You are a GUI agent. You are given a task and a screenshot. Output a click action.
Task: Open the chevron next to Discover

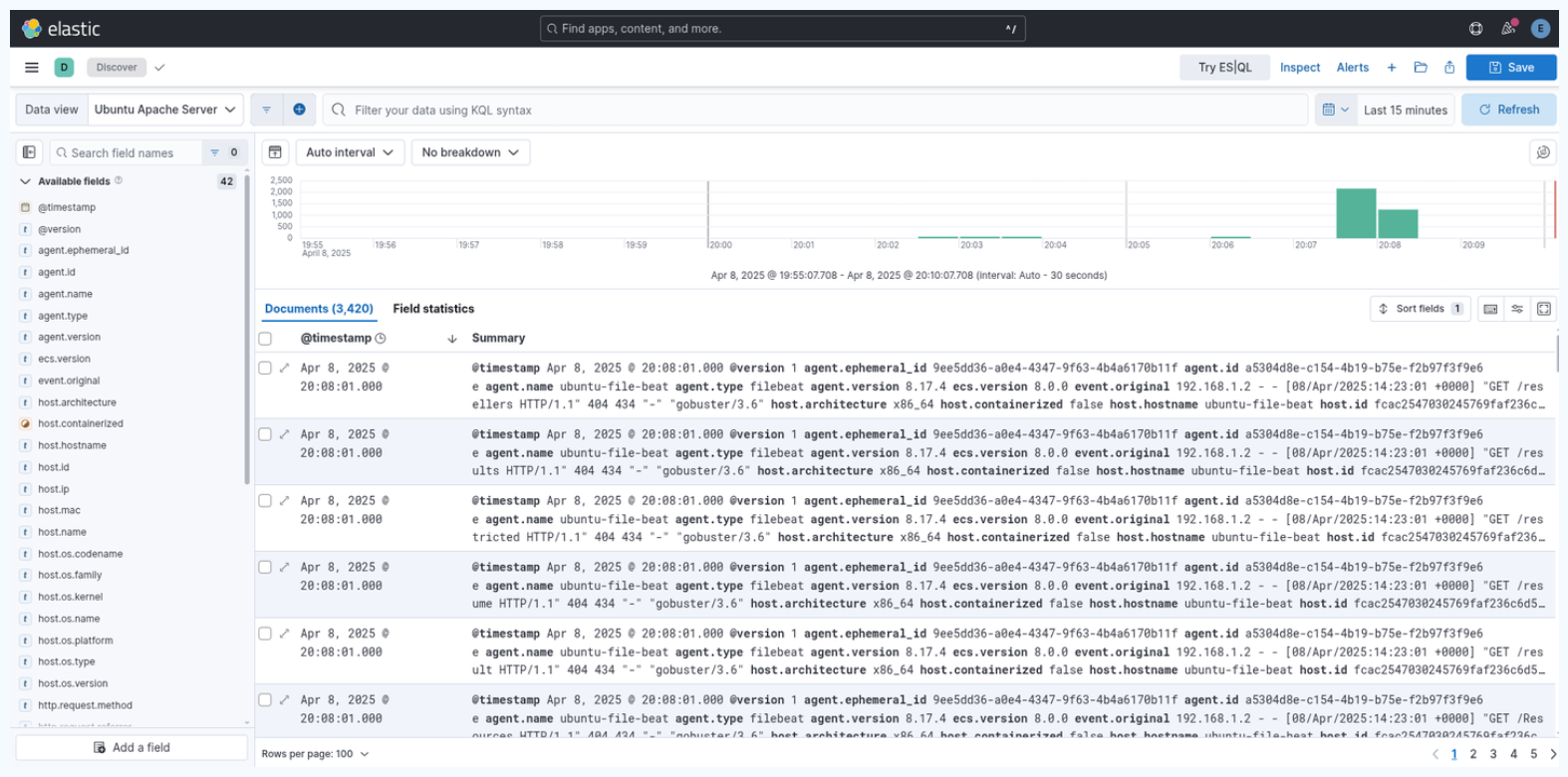[159, 68]
